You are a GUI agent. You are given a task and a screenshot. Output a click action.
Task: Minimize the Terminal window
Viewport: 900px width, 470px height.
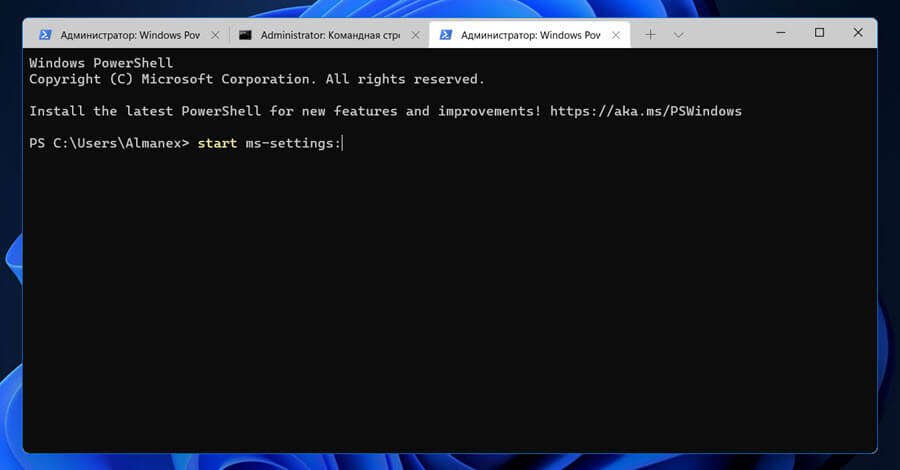(x=781, y=33)
